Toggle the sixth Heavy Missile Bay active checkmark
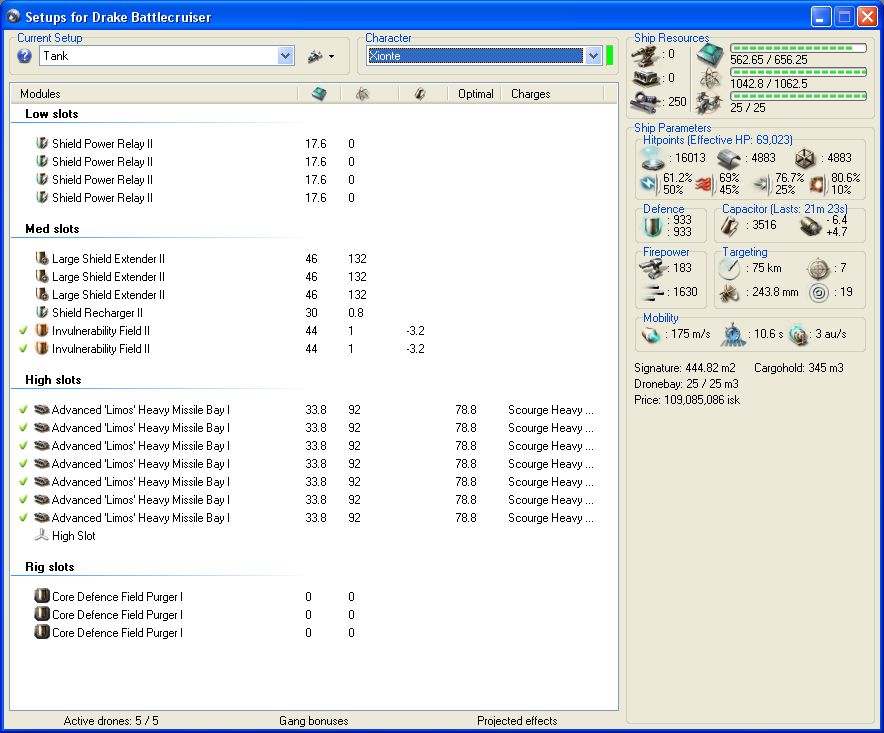Viewport: 884px width, 733px height. [x=23, y=500]
